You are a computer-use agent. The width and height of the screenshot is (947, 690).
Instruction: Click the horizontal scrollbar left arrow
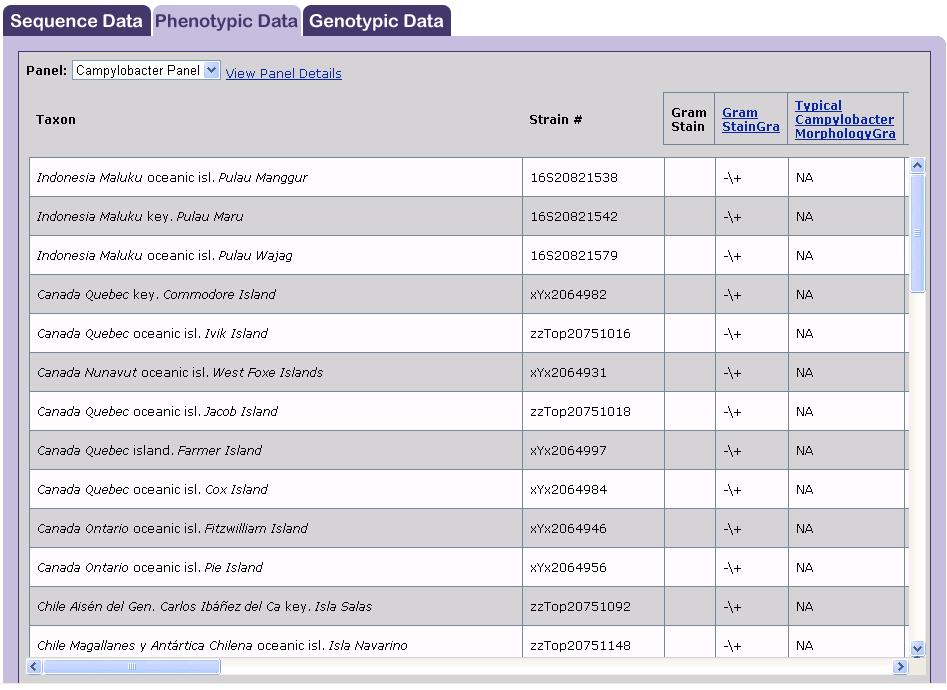pyautogui.click(x=34, y=666)
